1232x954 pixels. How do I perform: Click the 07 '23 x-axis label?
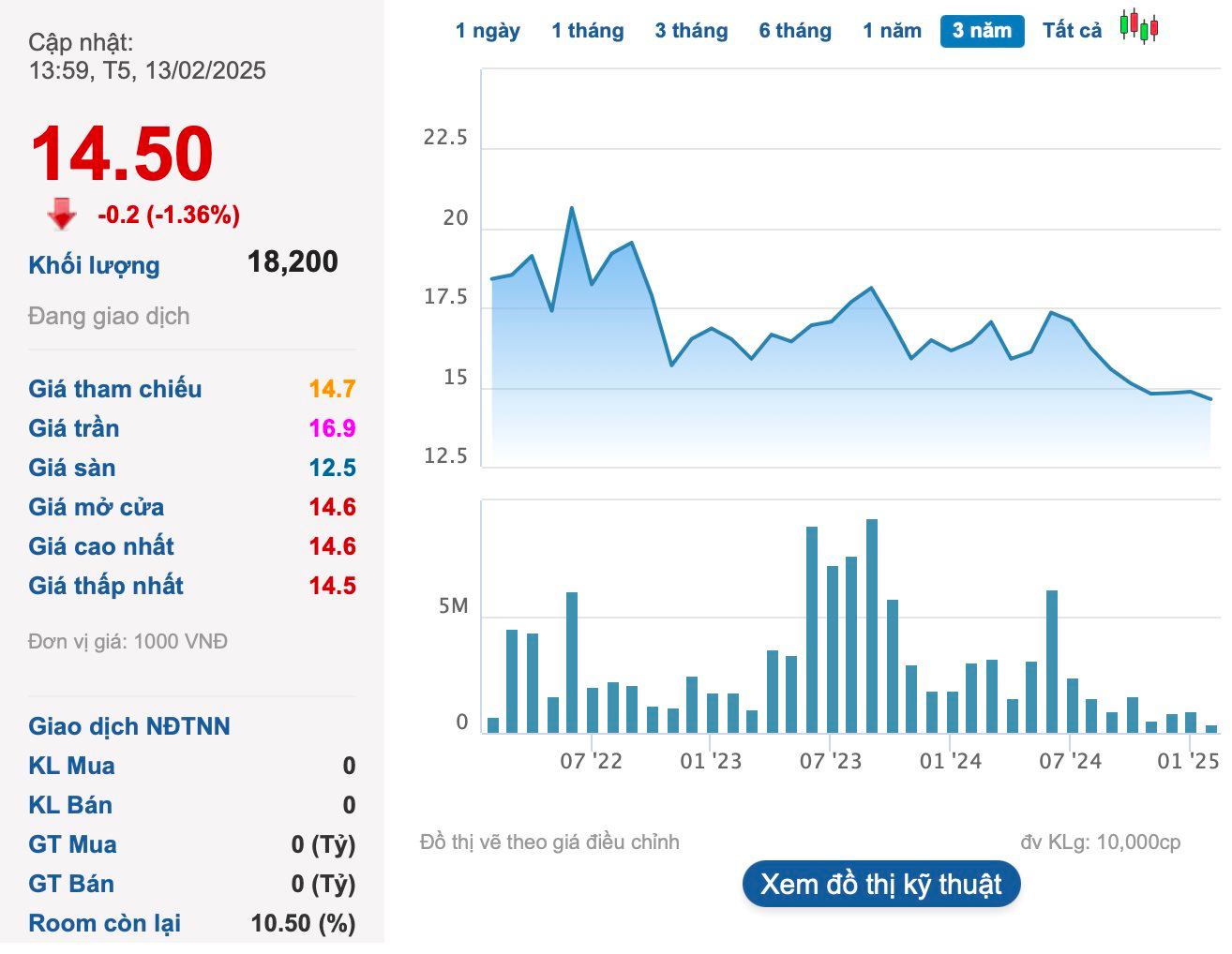click(831, 761)
